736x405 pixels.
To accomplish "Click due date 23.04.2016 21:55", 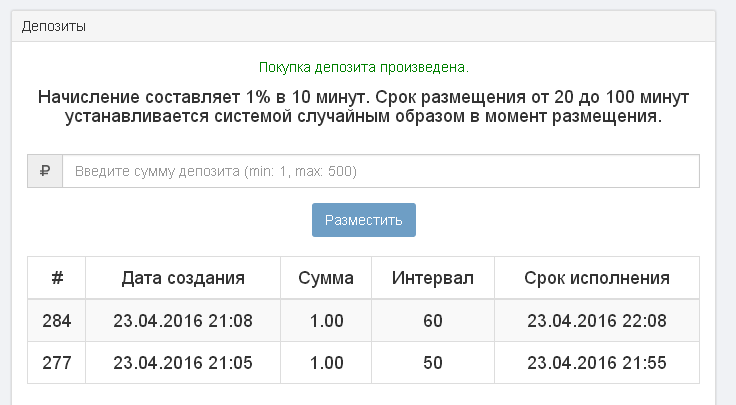I will tap(597, 363).
